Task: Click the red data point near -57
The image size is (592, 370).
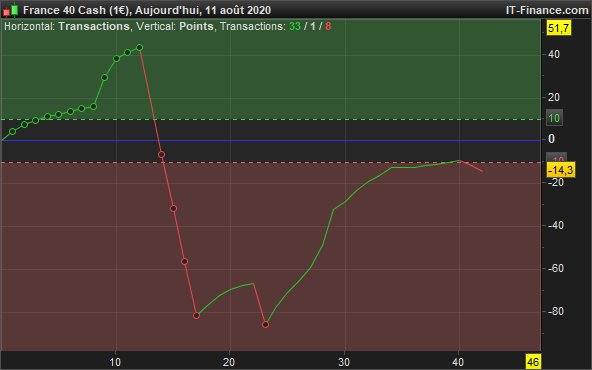Action: [x=184, y=261]
